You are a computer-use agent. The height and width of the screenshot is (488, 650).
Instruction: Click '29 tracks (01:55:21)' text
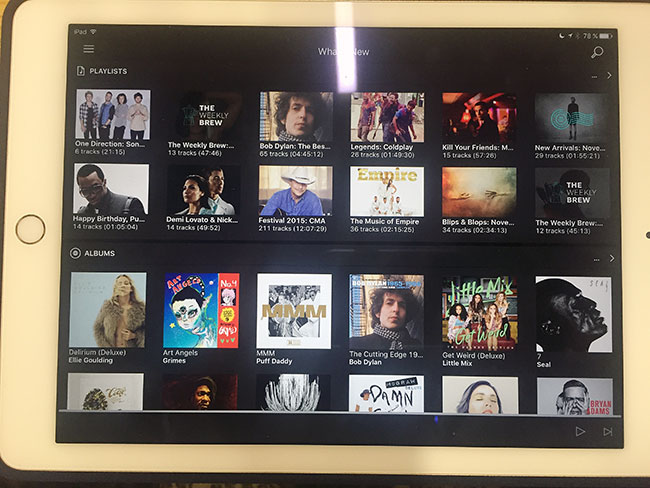[x=567, y=156]
